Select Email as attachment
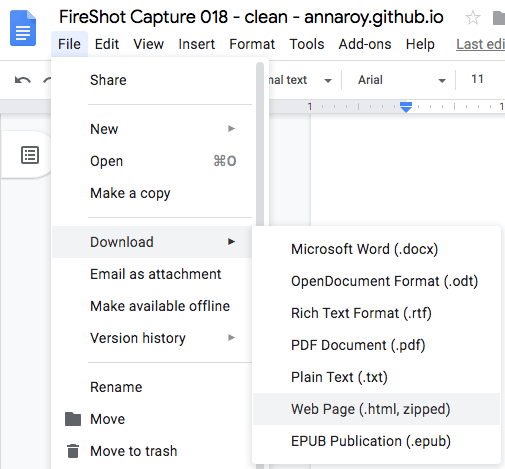 click(152, 274)
